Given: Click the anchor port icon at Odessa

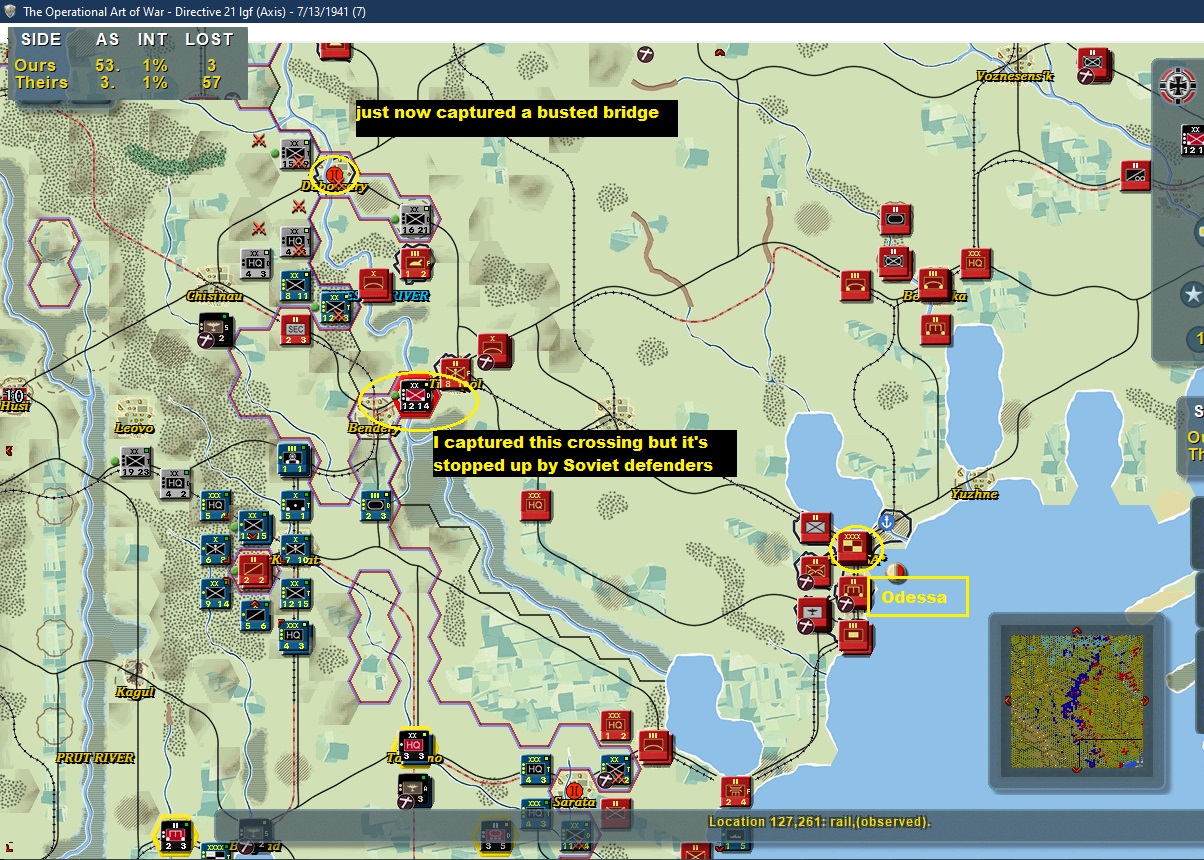Looking at the screenshot, I should pos(886,522).
